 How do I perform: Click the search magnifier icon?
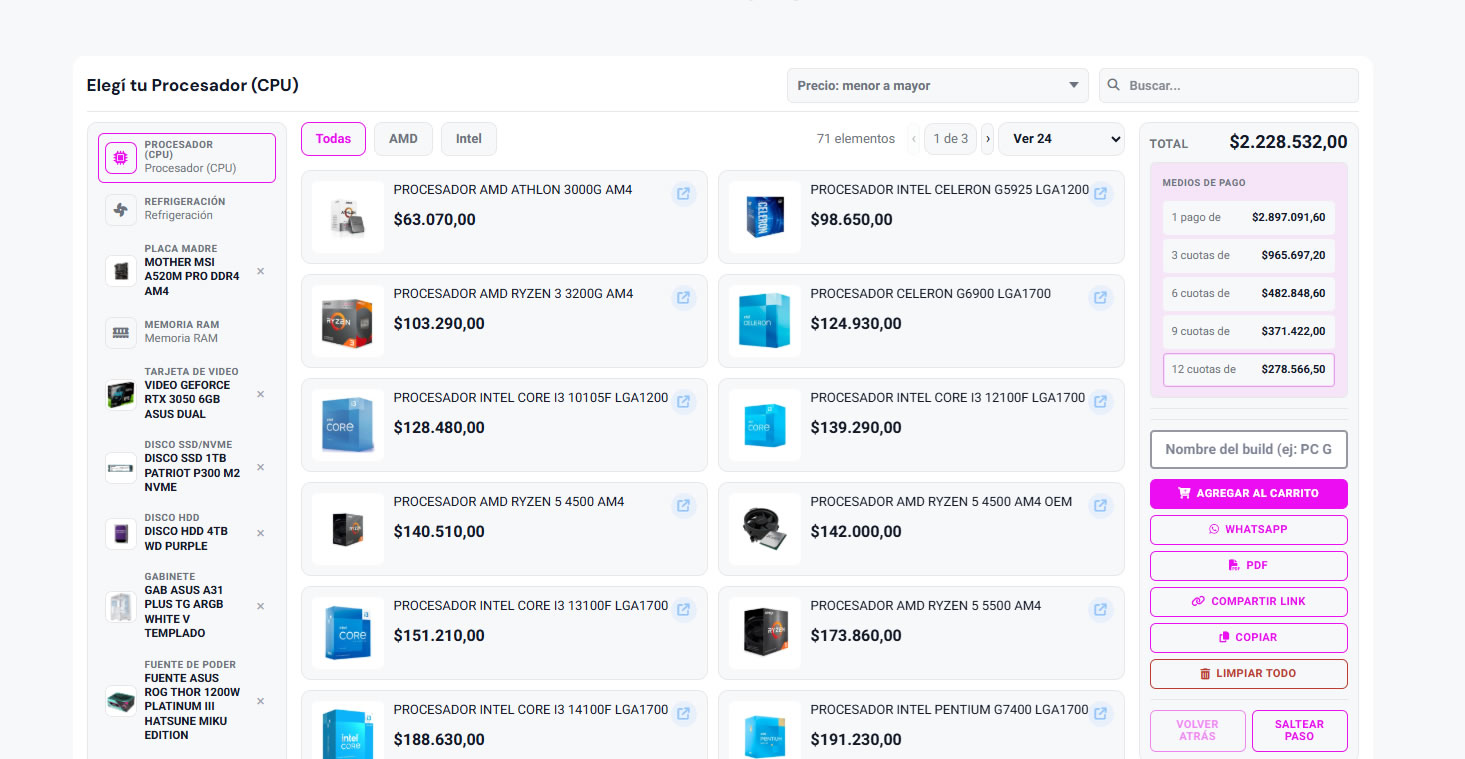[1114, 86]
